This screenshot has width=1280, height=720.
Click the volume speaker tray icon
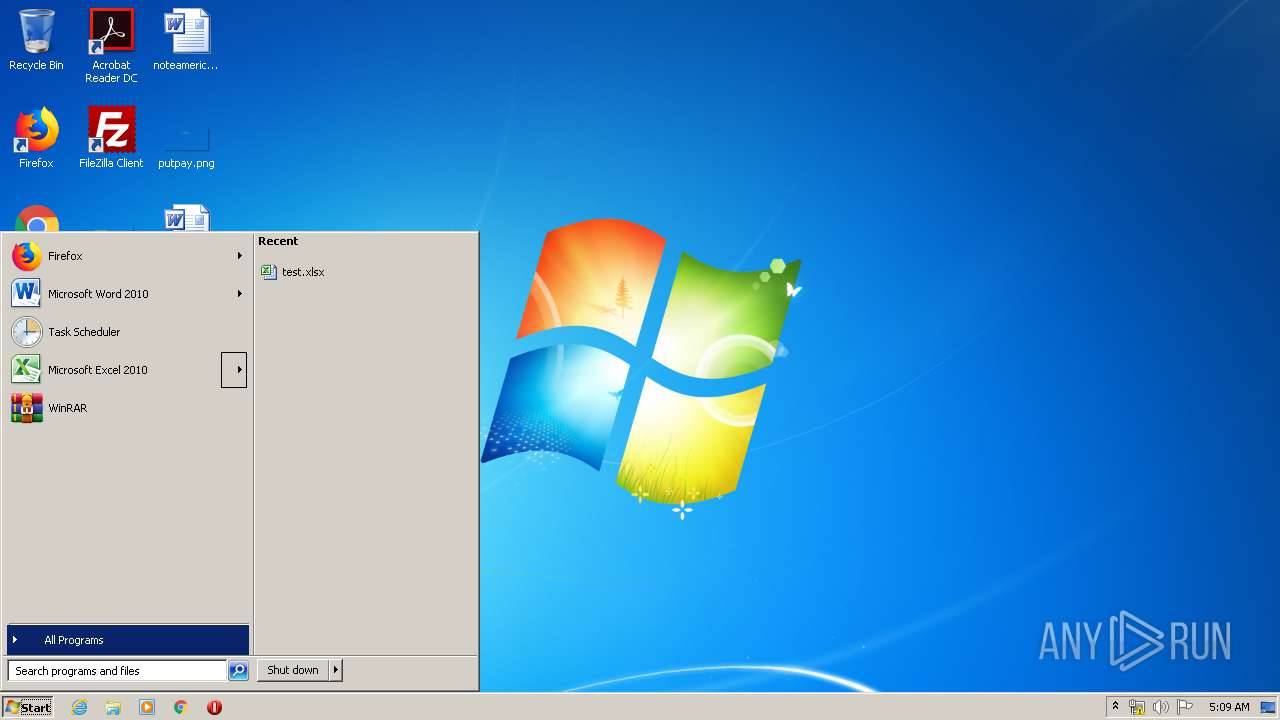tap(1161, 707)
